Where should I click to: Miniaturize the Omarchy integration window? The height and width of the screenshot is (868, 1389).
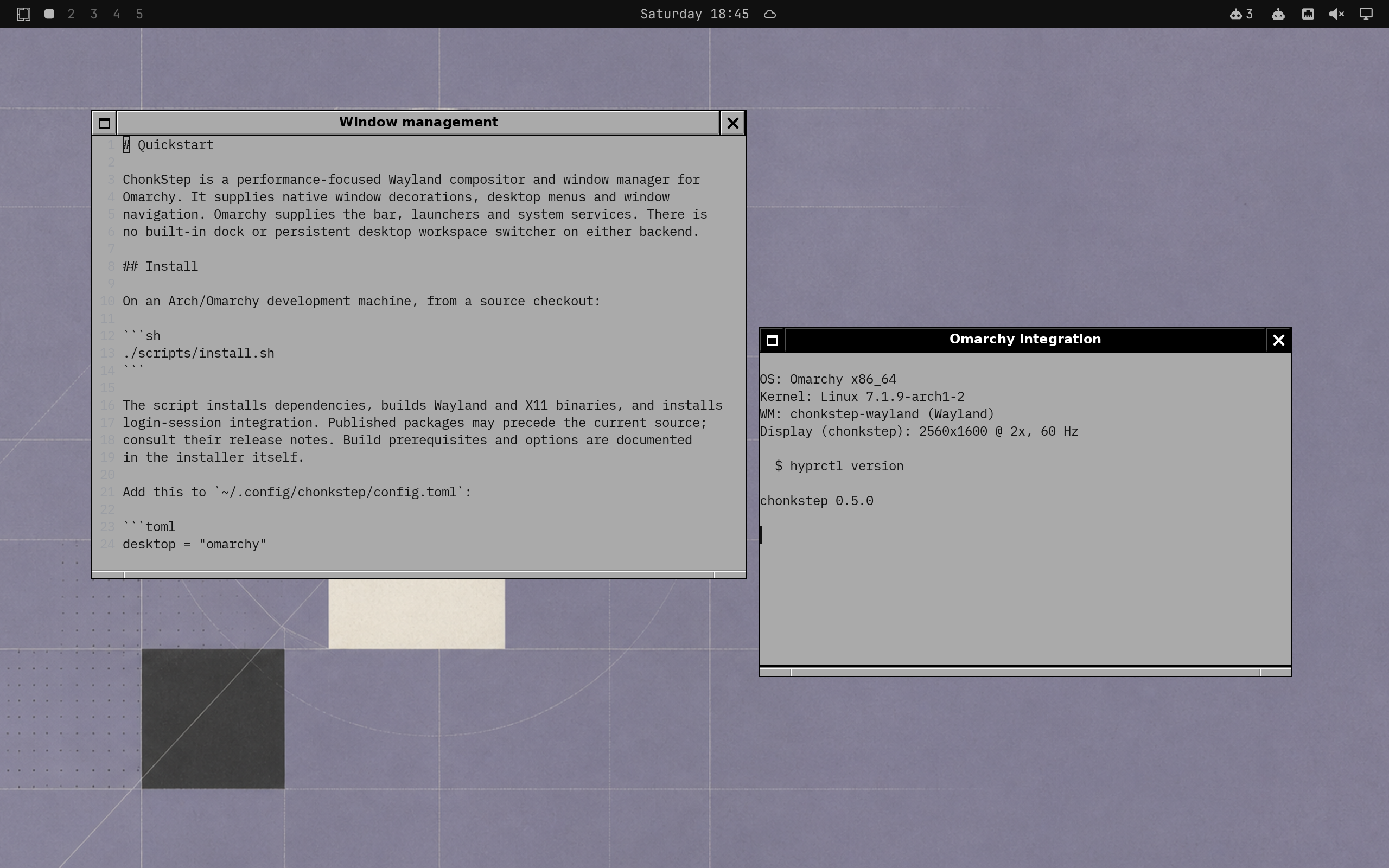tap(772, 340)
